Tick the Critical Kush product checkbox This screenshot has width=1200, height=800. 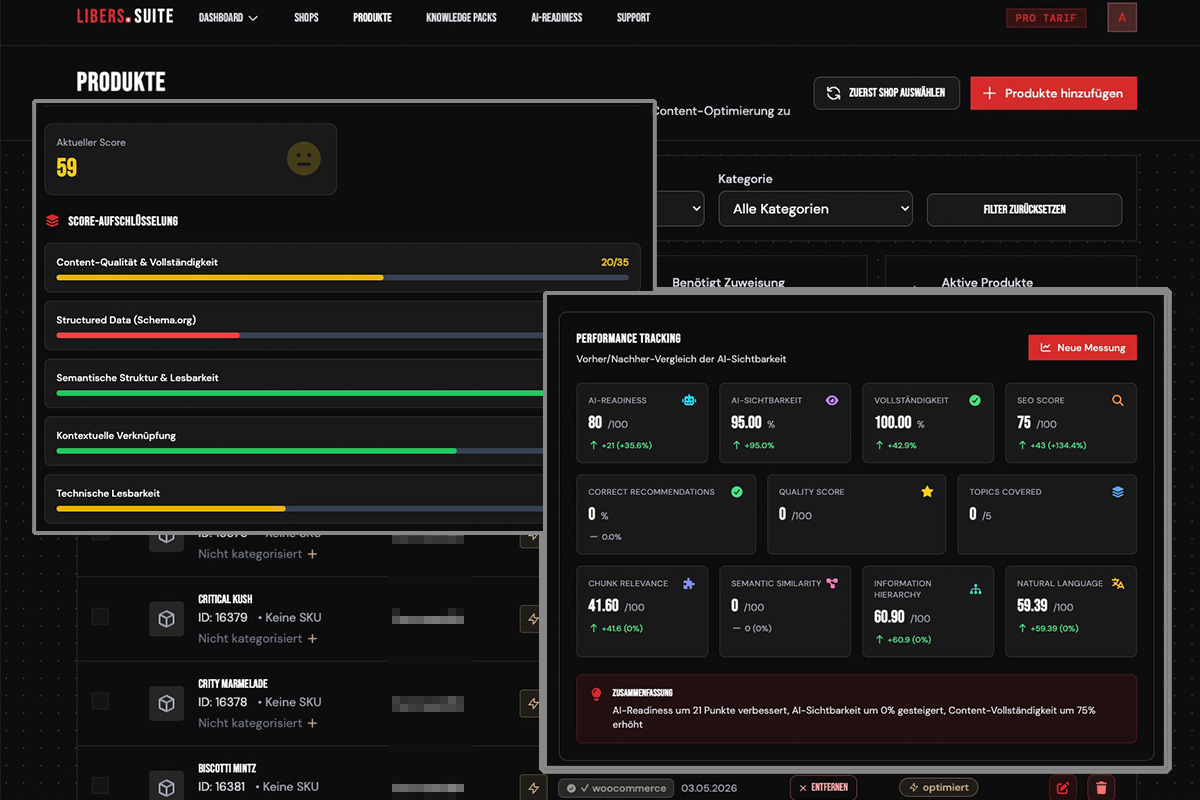click(x=100, y=617)
